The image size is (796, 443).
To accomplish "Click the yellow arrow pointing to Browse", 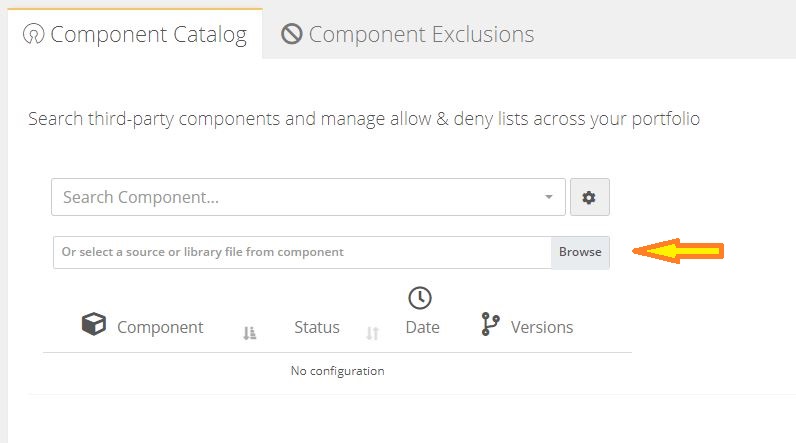I will tap(678, 251).
